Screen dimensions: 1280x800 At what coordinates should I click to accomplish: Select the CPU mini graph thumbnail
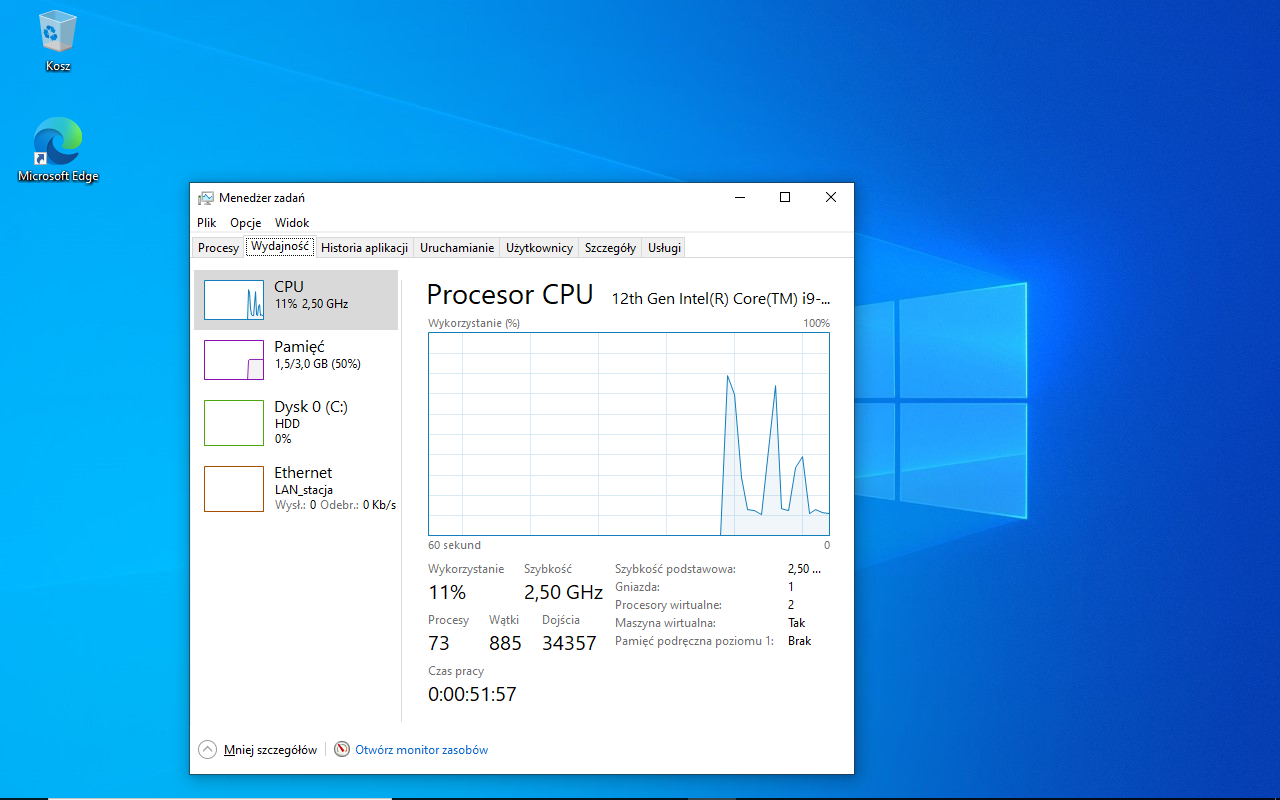click(234, 300)
